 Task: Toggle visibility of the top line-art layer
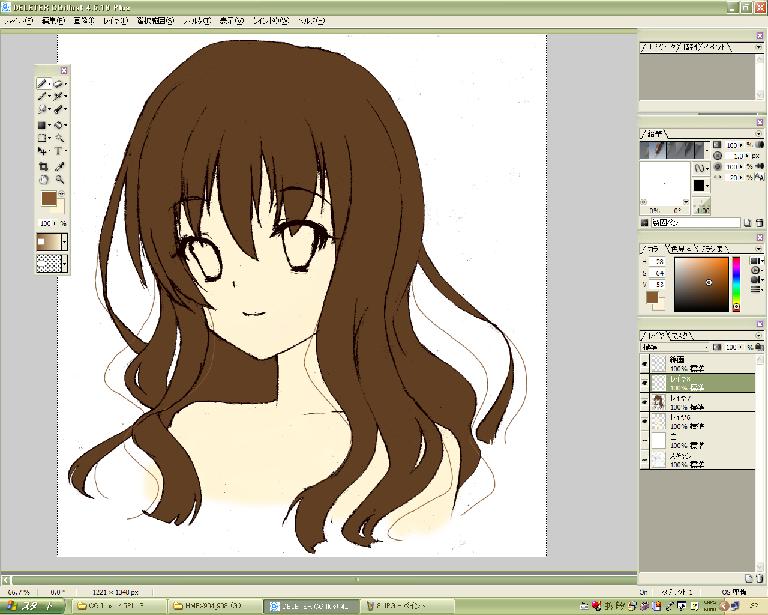(645, 364)
